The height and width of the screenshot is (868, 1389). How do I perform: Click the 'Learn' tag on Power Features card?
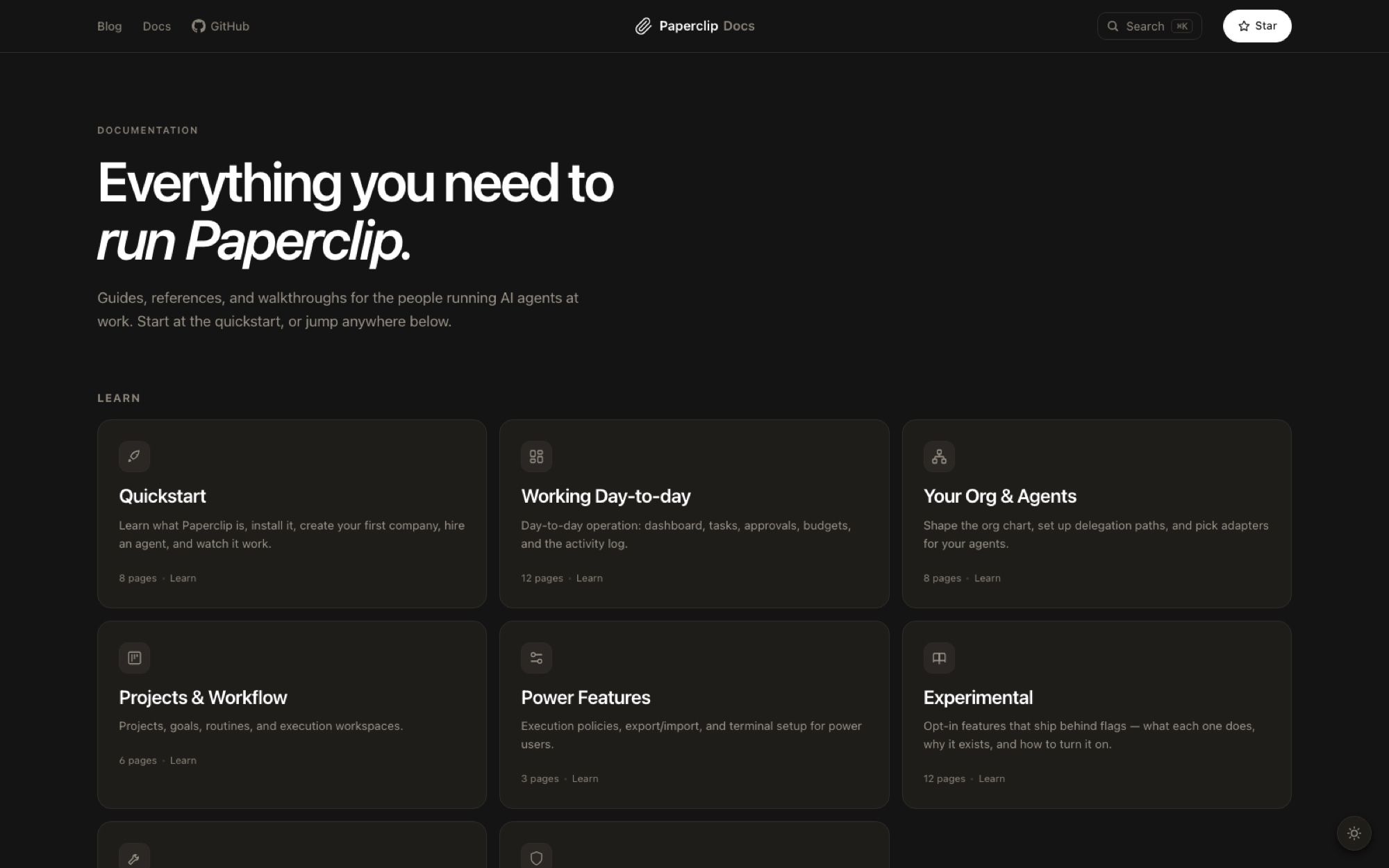tap(585, 778)
